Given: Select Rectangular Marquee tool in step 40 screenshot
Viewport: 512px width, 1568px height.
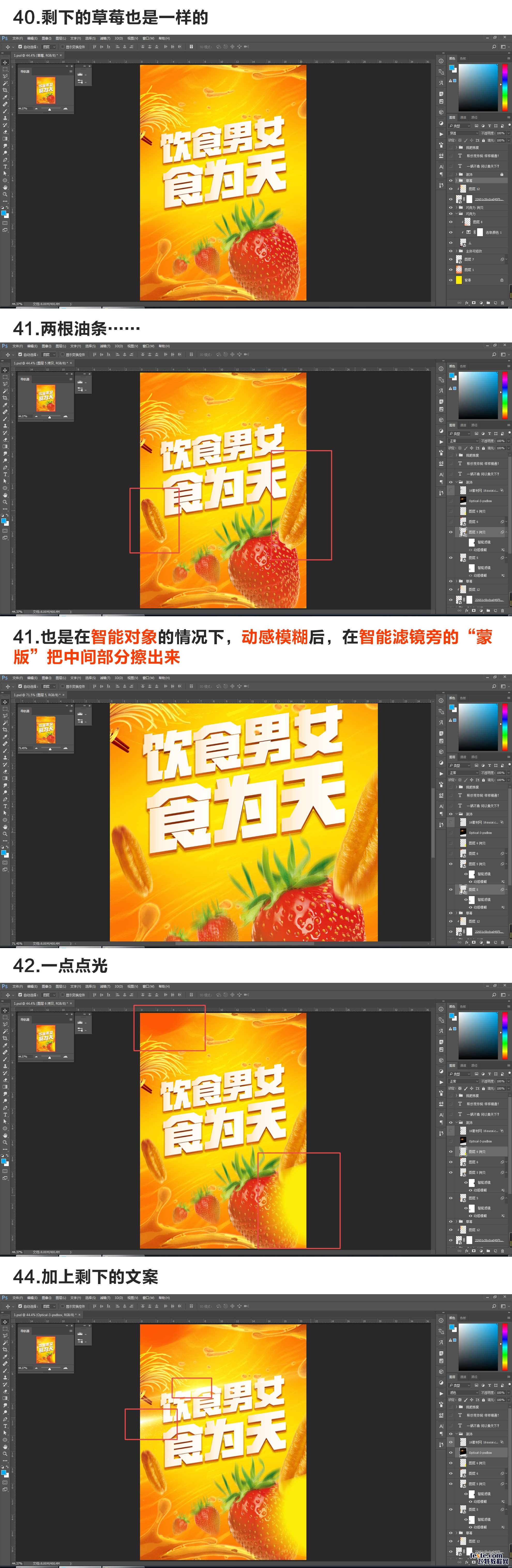Looking at the screenshot, I should point(5,69).
